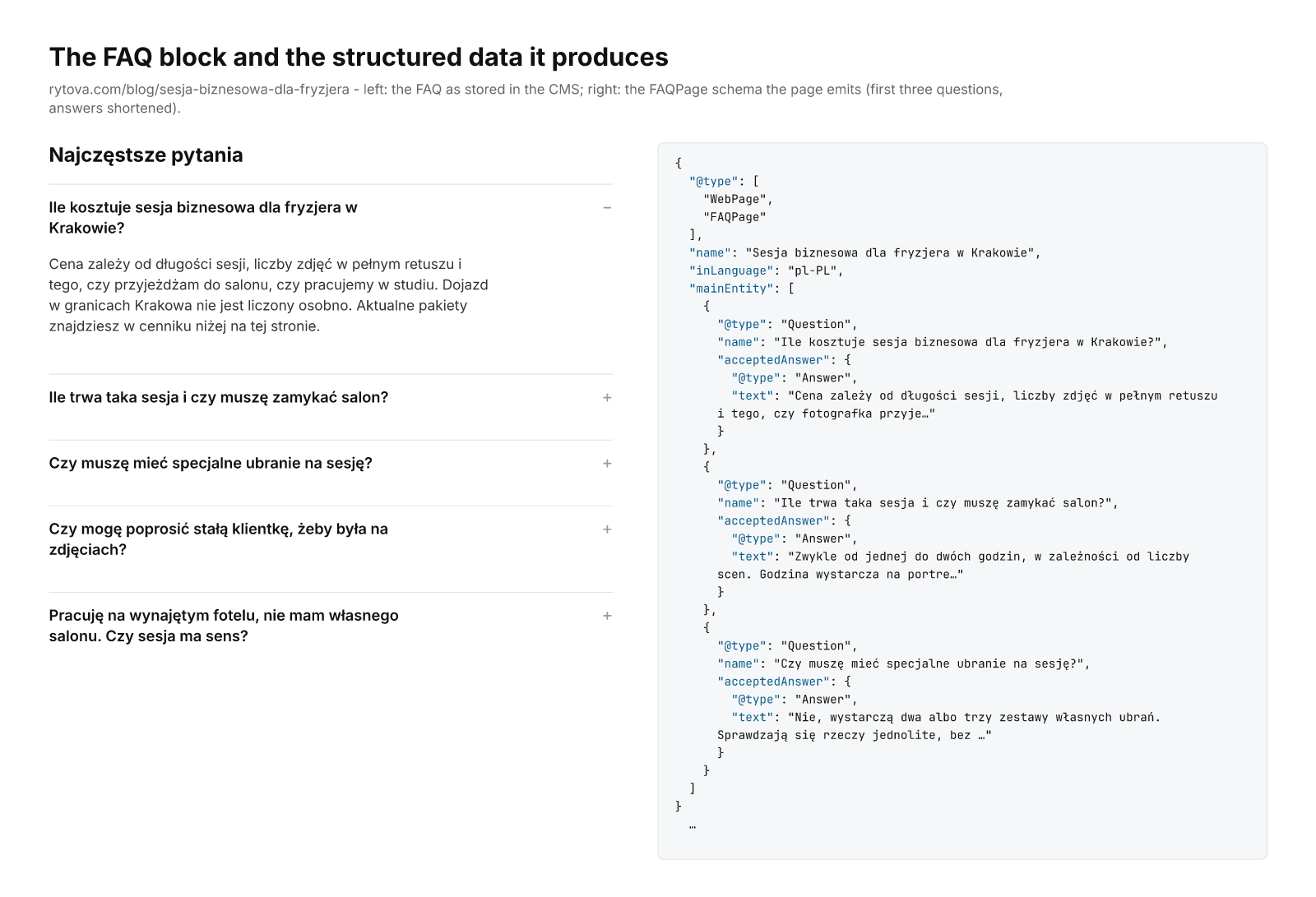Image resolution: width=1316 pixels, height=897 pixels.
Task: Click the 'Najczęstsze pytania' heading
Action: 146,155
